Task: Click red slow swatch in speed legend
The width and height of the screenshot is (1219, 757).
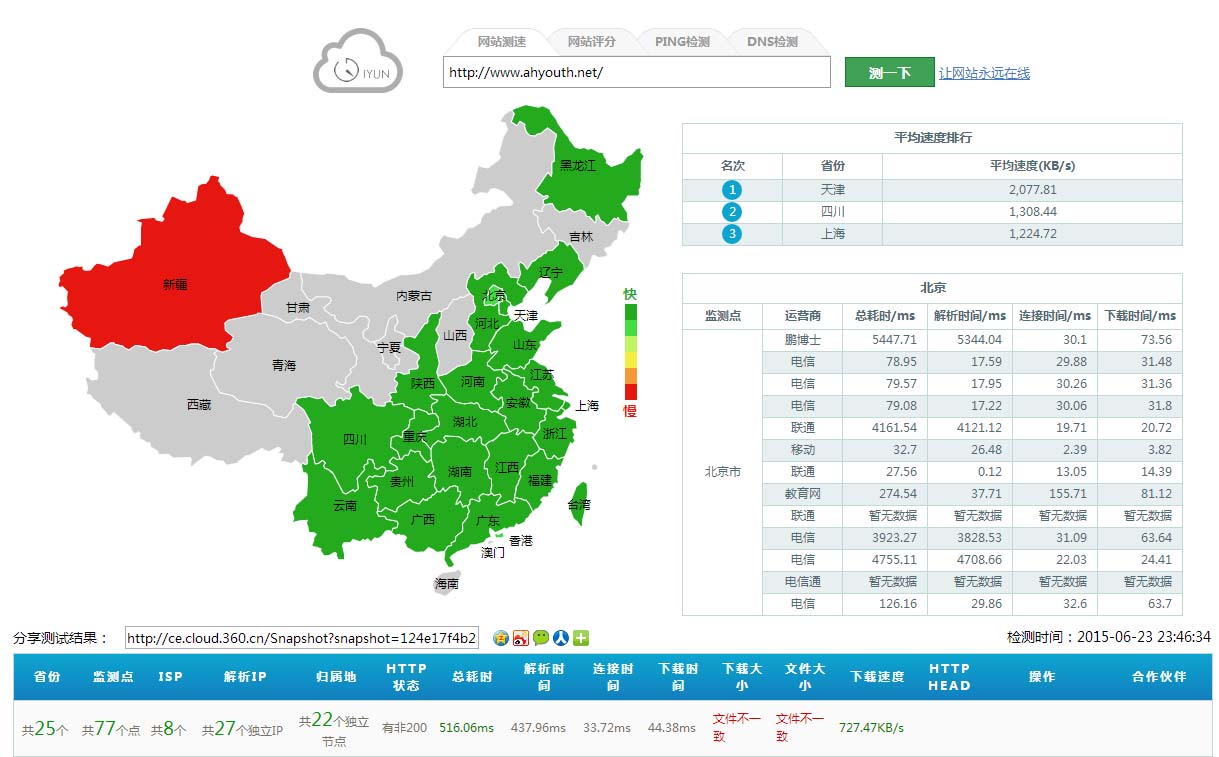Action: coord(630,392)
